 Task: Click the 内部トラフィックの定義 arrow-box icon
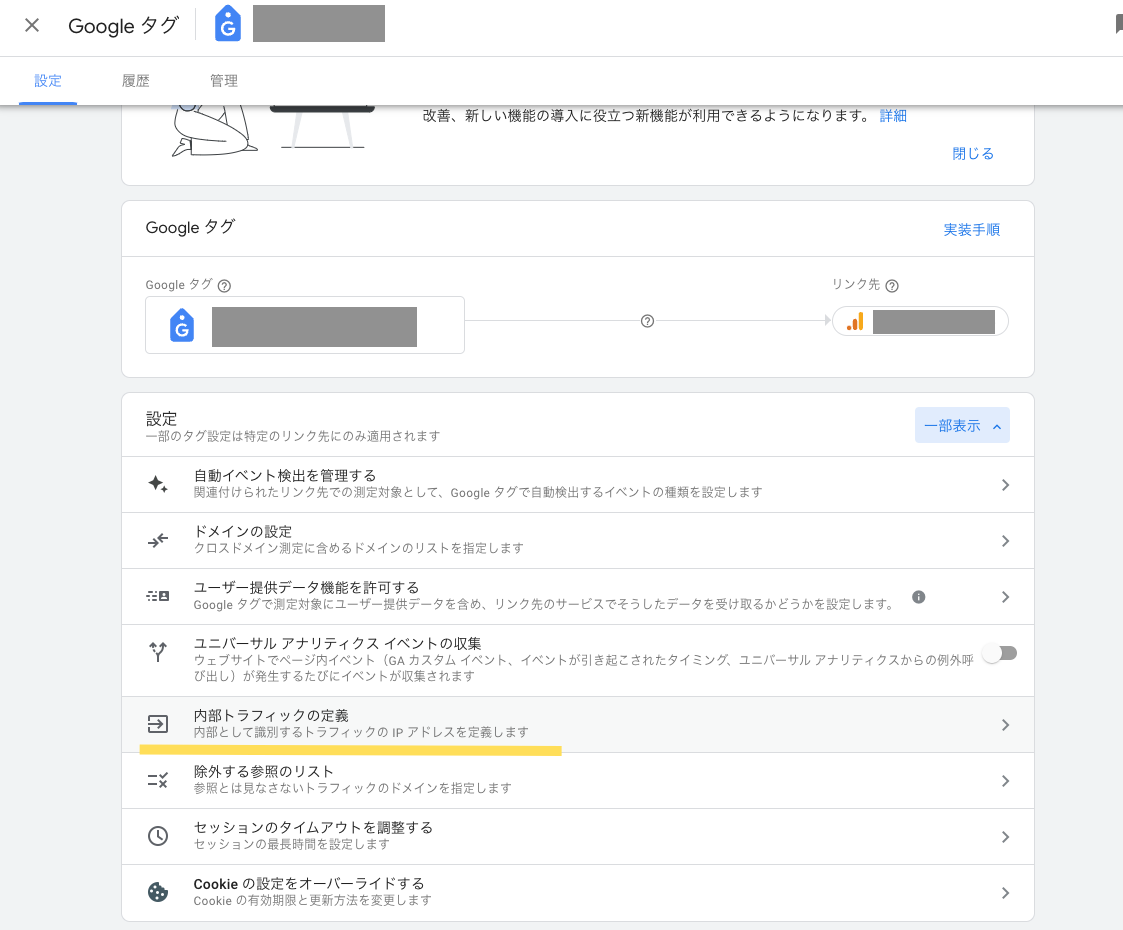(x=158, y=724)
